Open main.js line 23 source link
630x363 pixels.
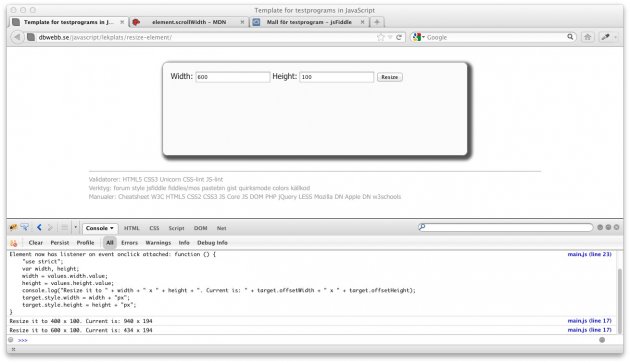coord(589,254)
